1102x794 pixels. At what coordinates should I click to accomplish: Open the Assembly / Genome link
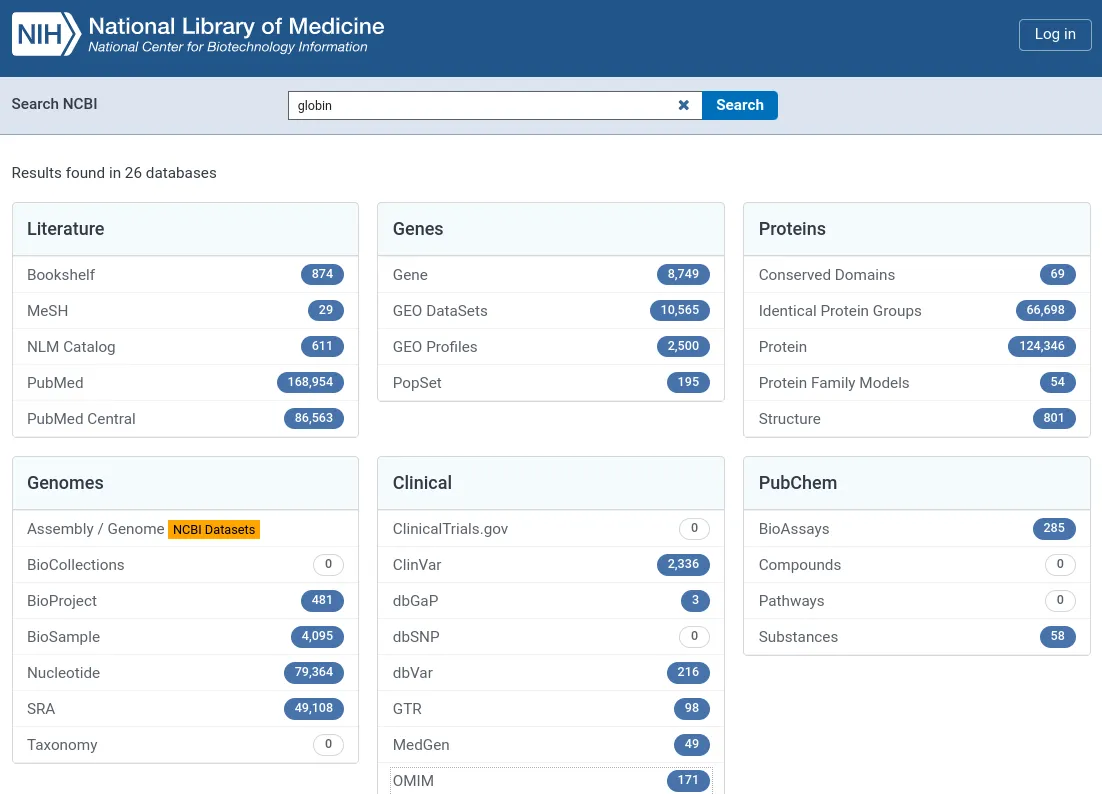(x=93, y=528)
